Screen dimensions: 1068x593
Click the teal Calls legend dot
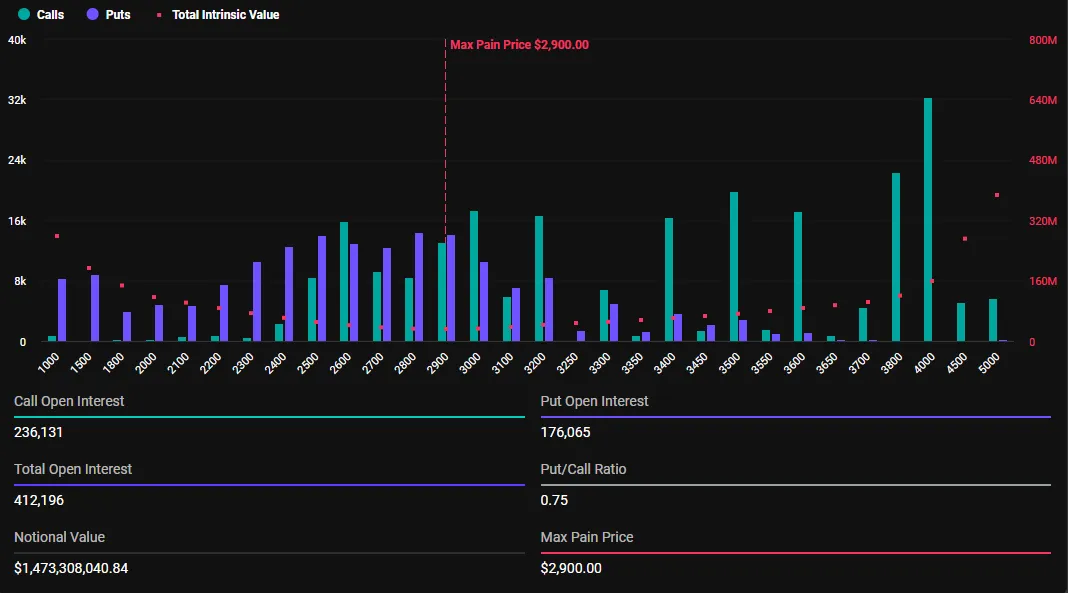pos(24,14)
